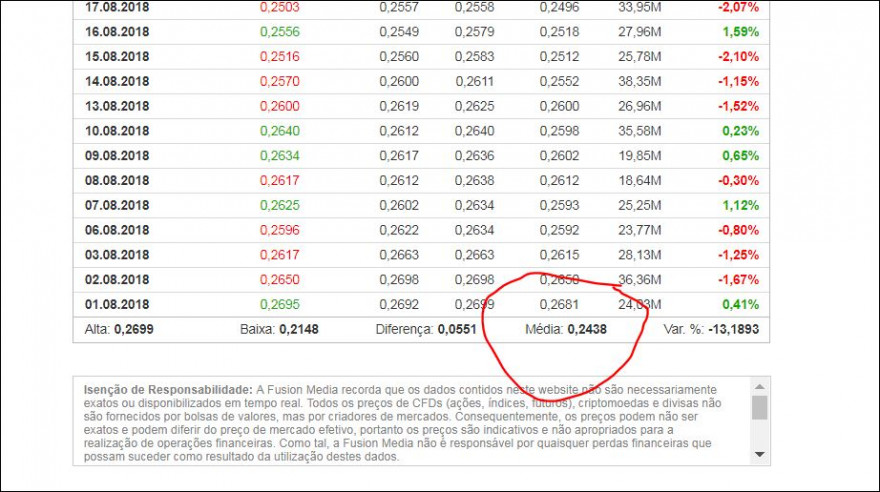The height and width of the screenshot is (492, 880).
Task: Click the volume 35,58M
Action: coord(640,131)
